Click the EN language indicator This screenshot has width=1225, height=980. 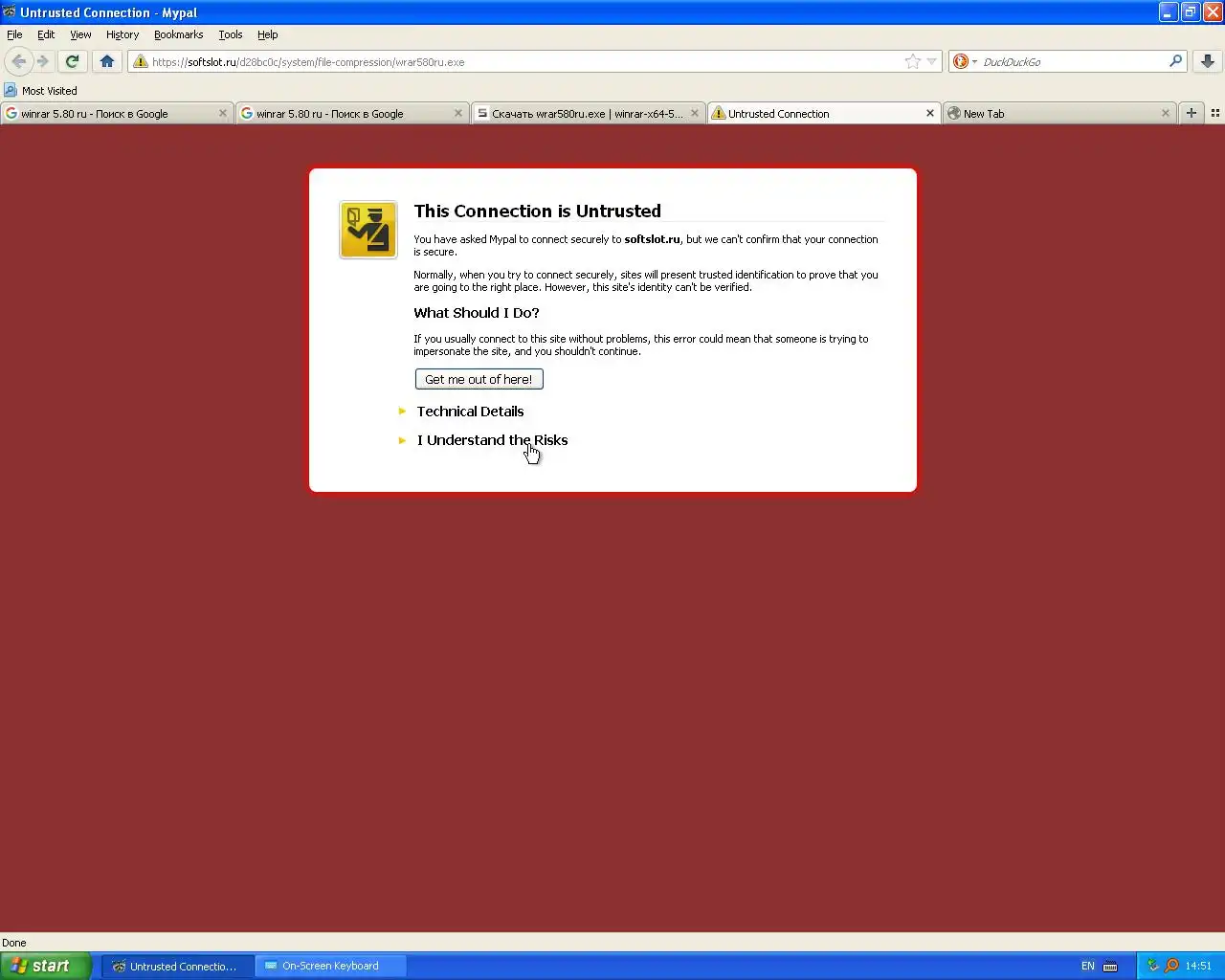[1087, 966]
